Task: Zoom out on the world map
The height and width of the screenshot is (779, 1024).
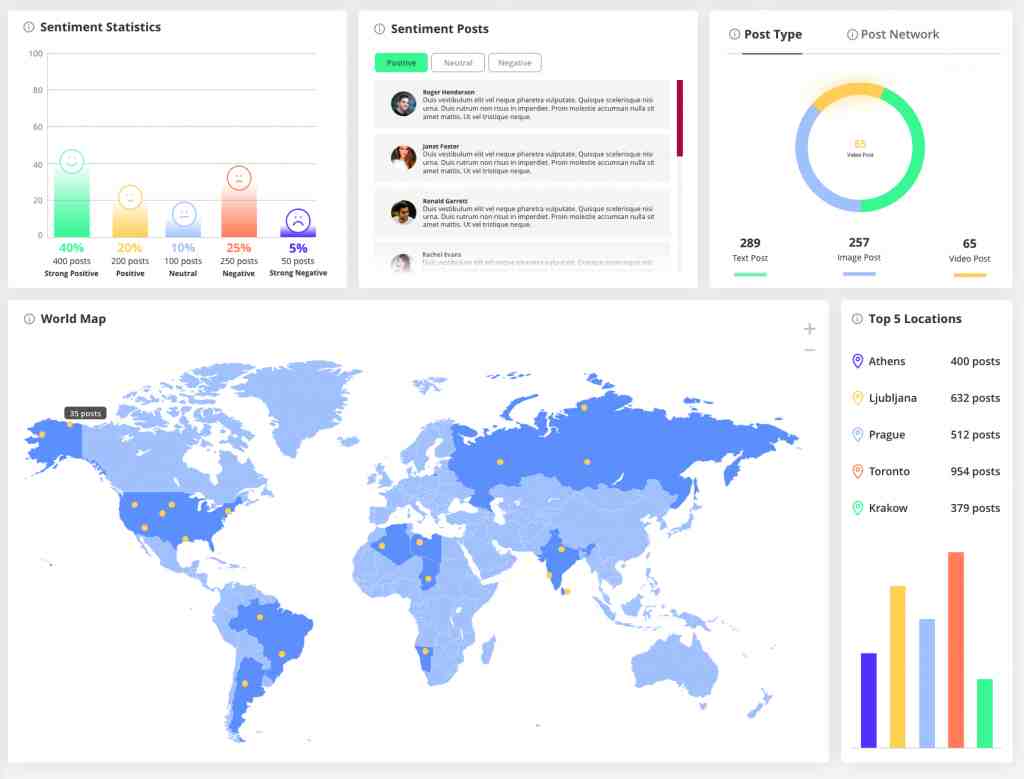Action: pyautogui.click(x=808, y=350)
